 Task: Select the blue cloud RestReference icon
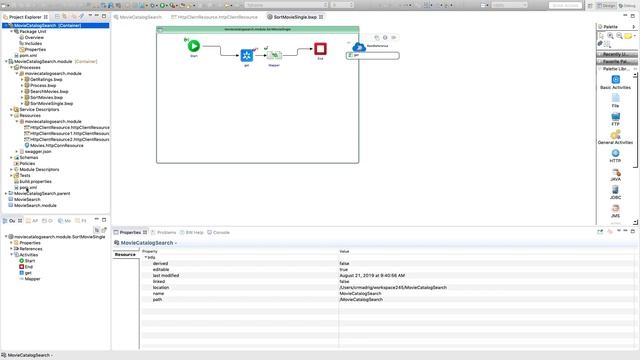[359, 47]
